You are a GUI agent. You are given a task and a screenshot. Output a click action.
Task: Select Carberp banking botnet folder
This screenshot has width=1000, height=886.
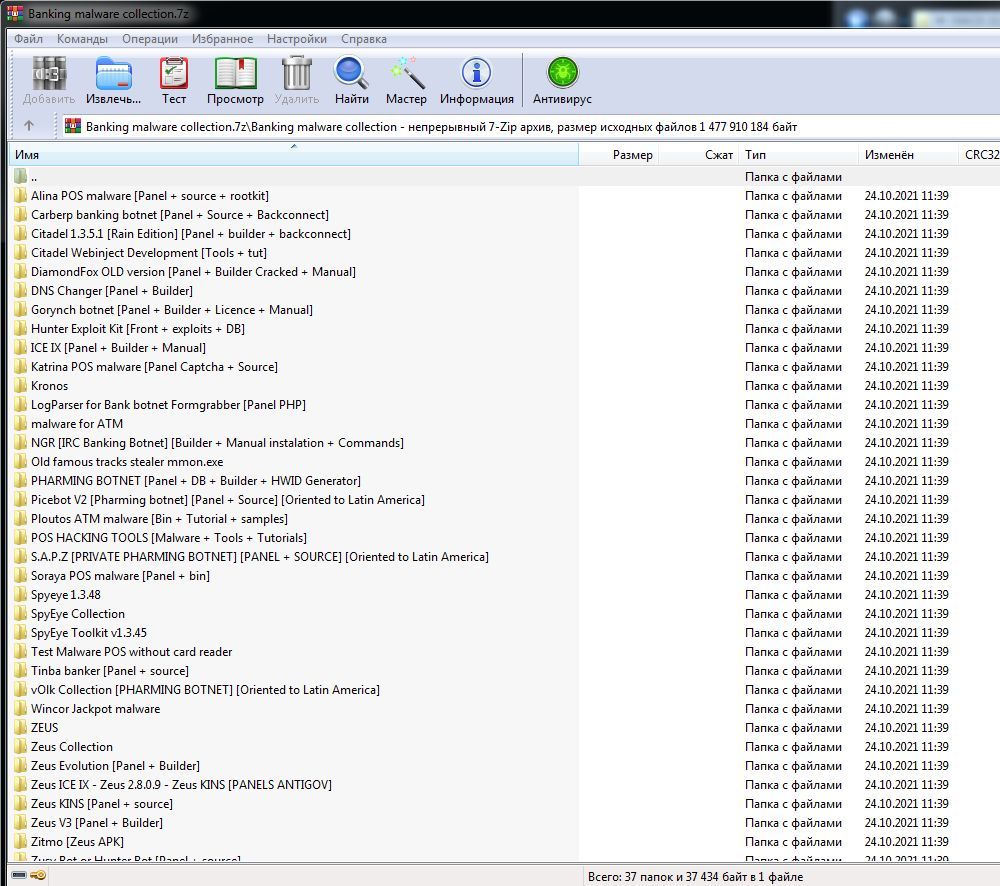(x=179, y=214)
